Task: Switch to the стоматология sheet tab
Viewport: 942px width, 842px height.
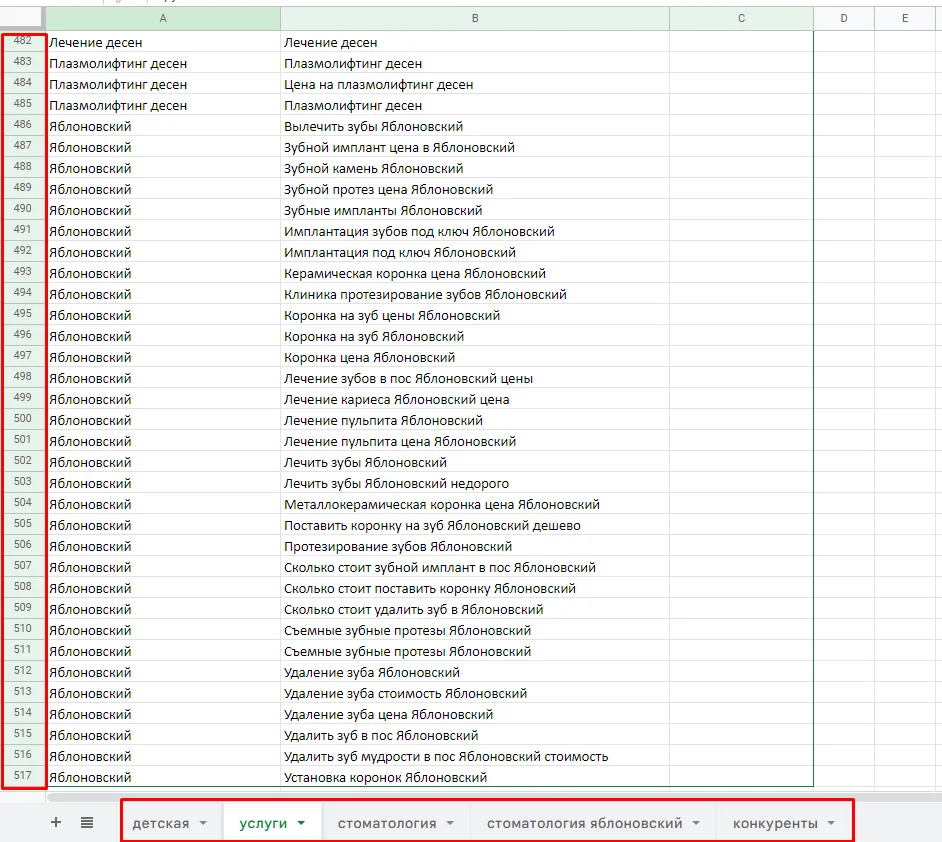Action: [x=387, y=823]
